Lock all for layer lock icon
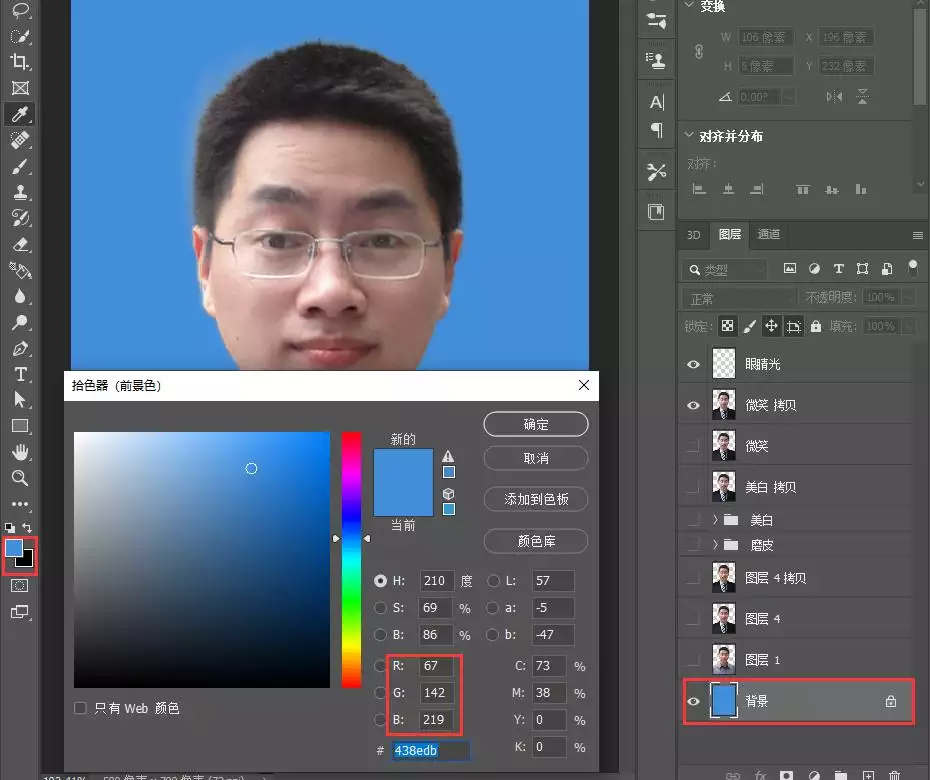The image size is (930, 780). tap(816, 326)
